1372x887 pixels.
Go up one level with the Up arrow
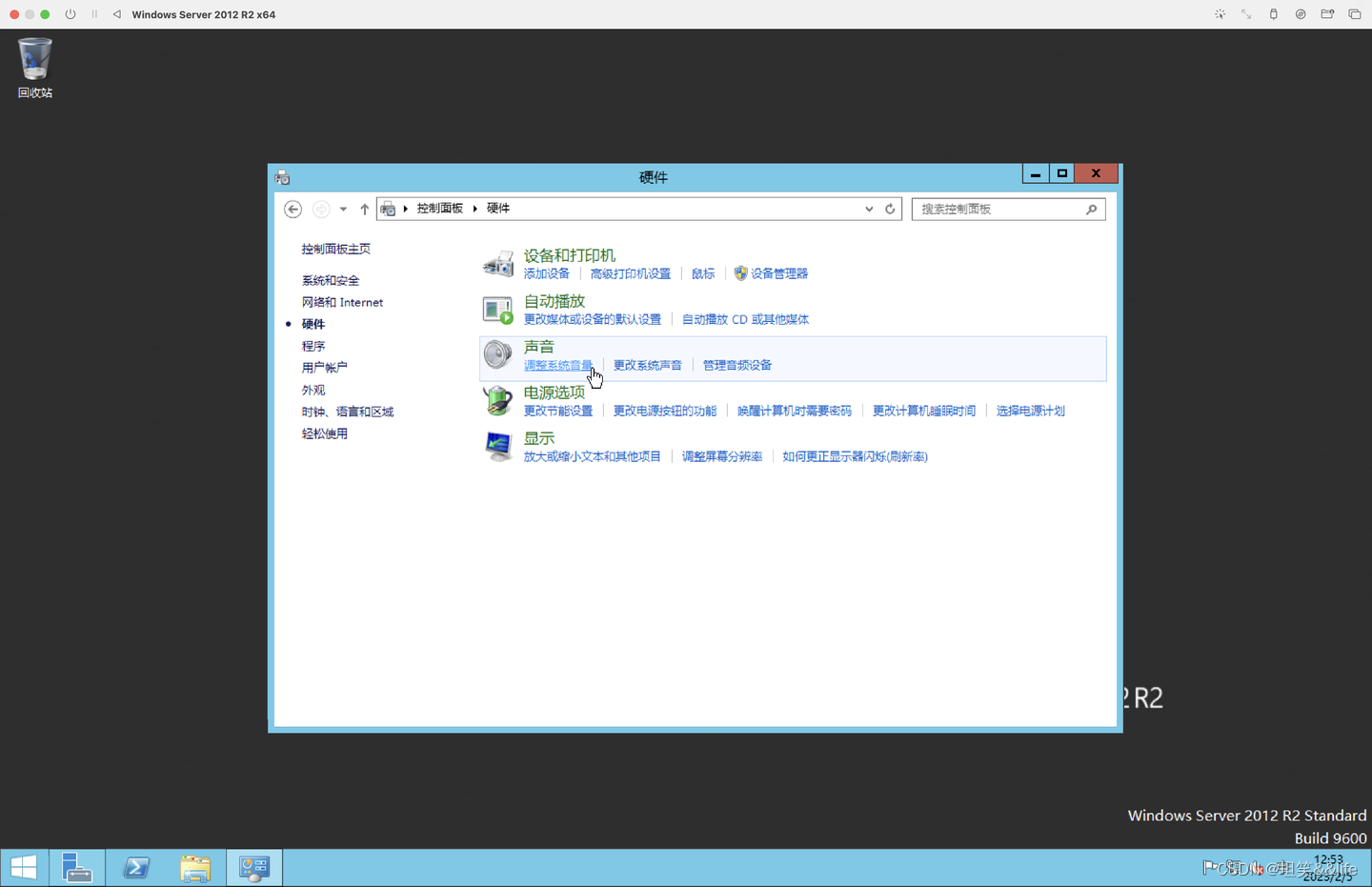tap(364, 209)
